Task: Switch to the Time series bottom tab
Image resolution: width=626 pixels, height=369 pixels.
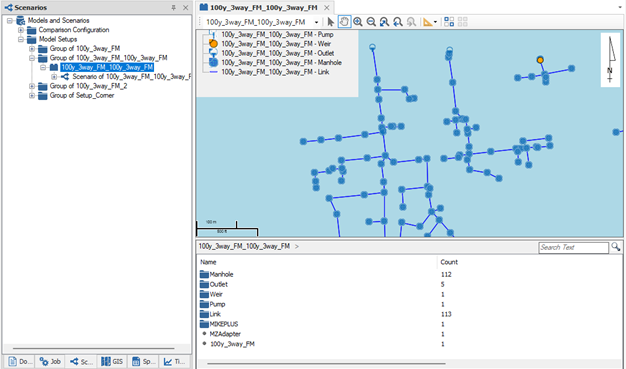Action: pyautogui.click(x=174, y=362)
